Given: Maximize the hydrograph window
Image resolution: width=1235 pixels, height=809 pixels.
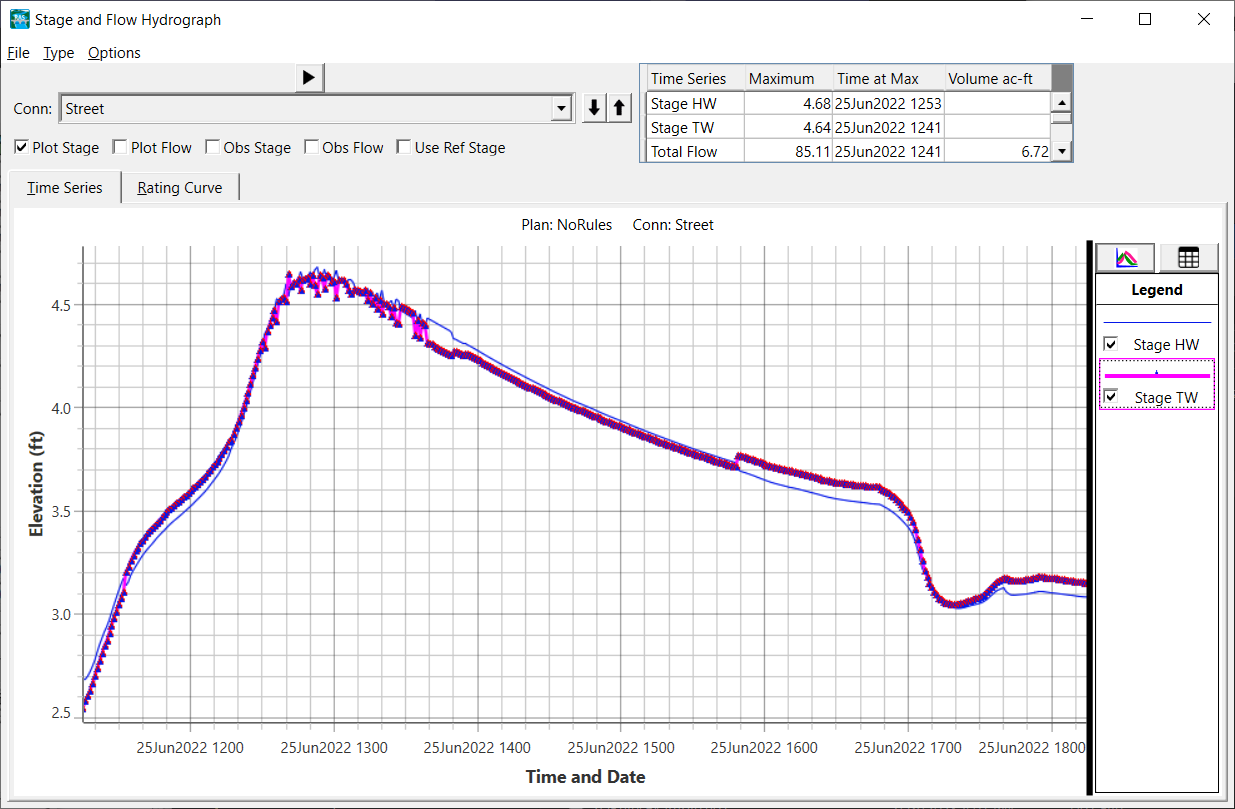Looking at the screenshot, I should pyautogui.click(x=1145, y=19).
